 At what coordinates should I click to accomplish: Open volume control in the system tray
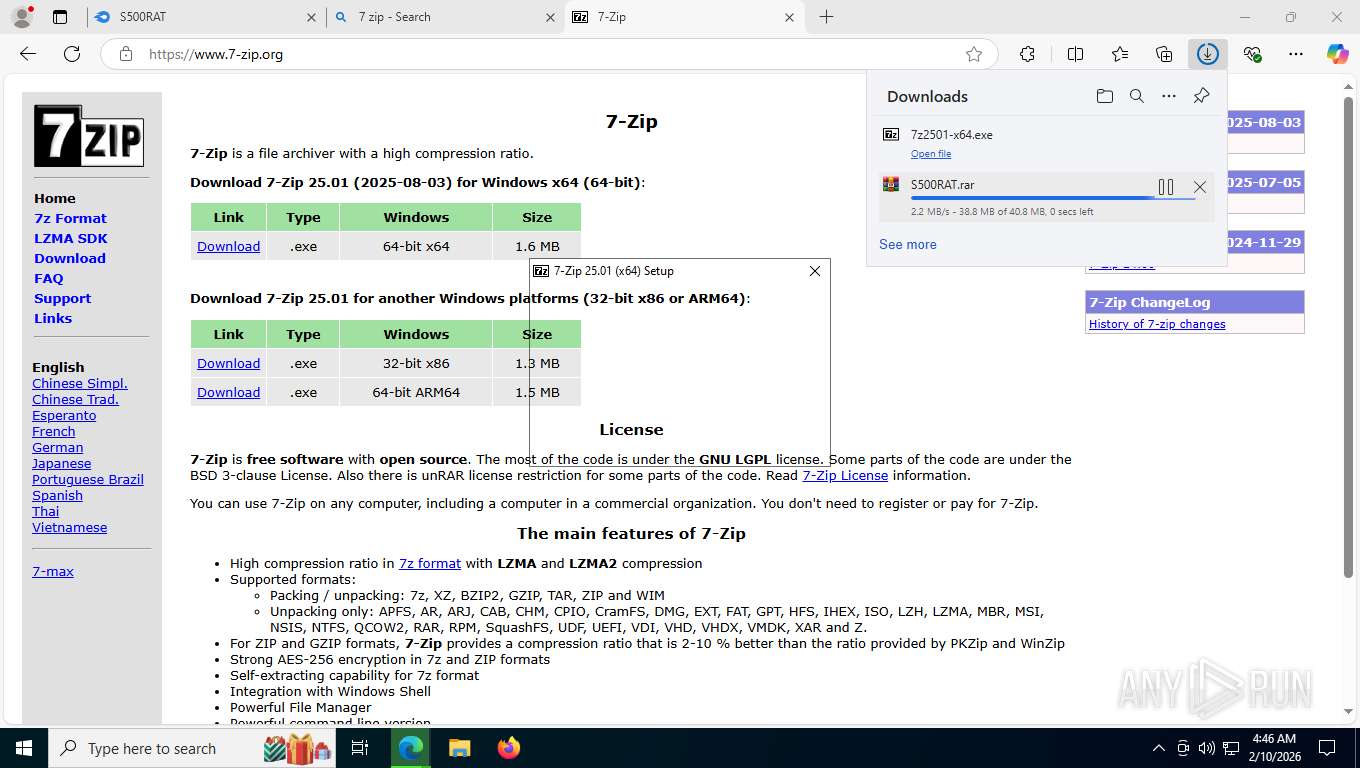pyautogui.click(x=1207, y=748)
